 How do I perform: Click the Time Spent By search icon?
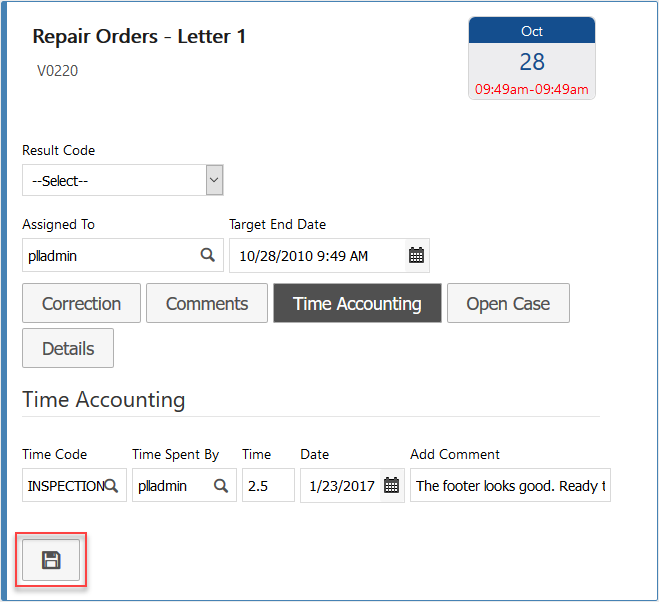coord(222,486)
